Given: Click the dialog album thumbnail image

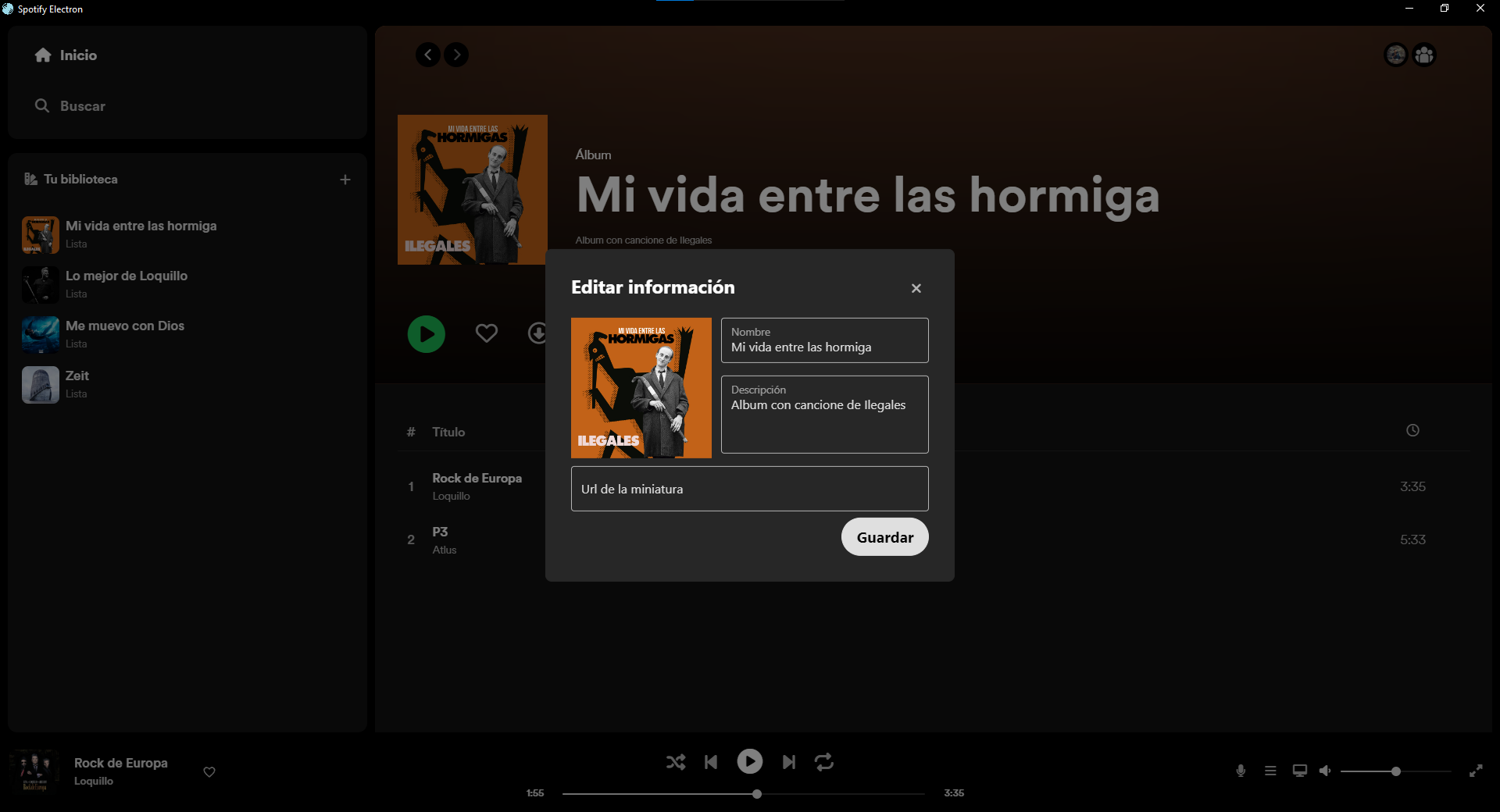Looking at the screenshot, I should point(641,388).
